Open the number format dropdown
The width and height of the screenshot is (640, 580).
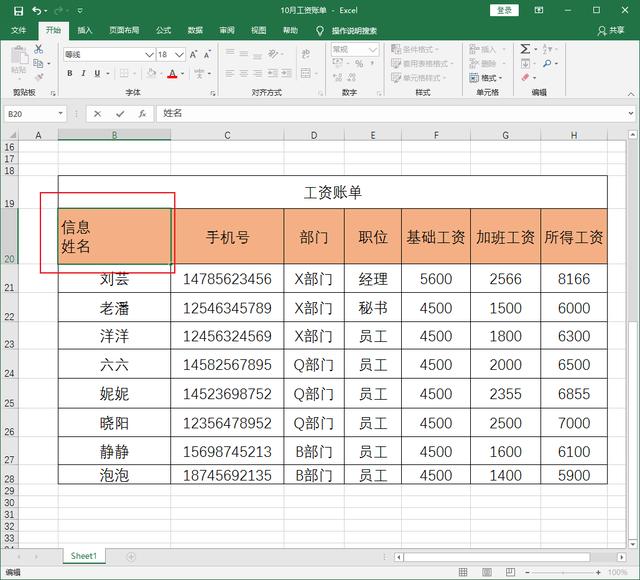point(372,50)
